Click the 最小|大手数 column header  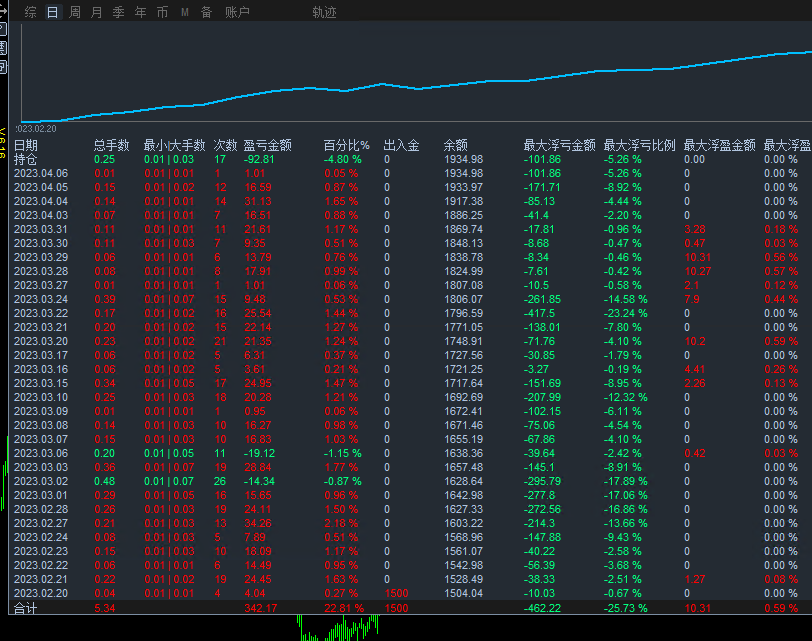(175, 145)
